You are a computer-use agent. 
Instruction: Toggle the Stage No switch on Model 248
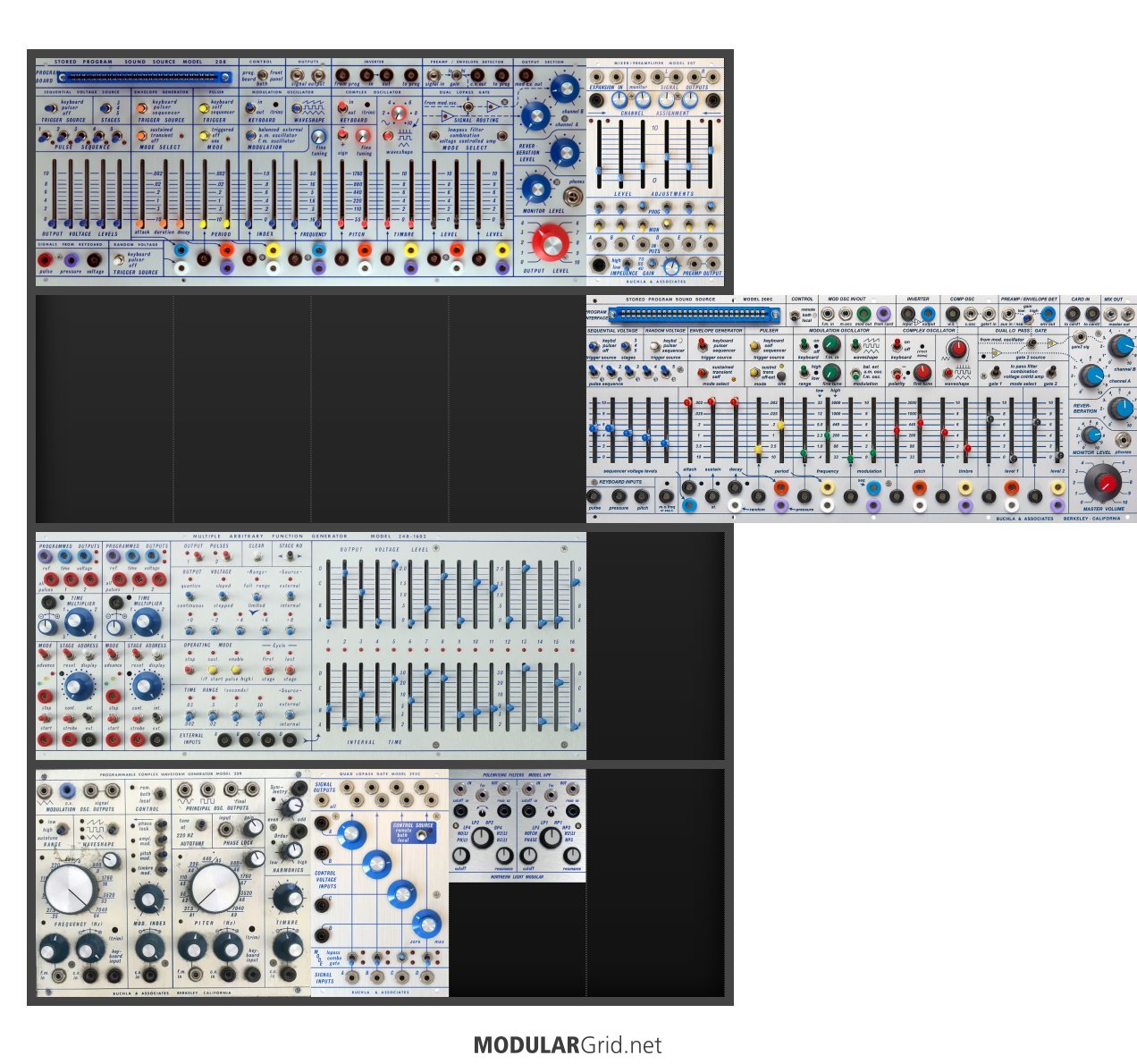pyautogui.click(x=290, y=556)
